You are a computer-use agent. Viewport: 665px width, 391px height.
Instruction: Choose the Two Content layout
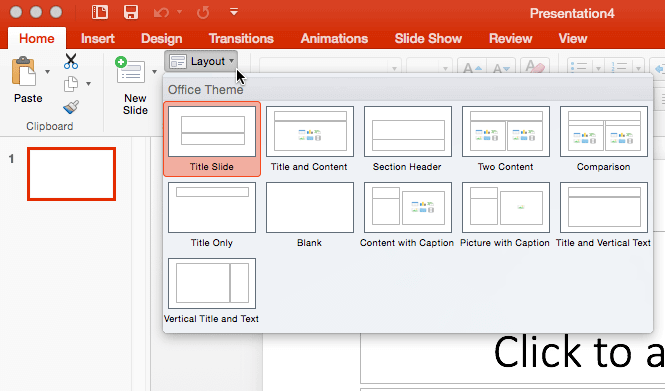[506, 139]
